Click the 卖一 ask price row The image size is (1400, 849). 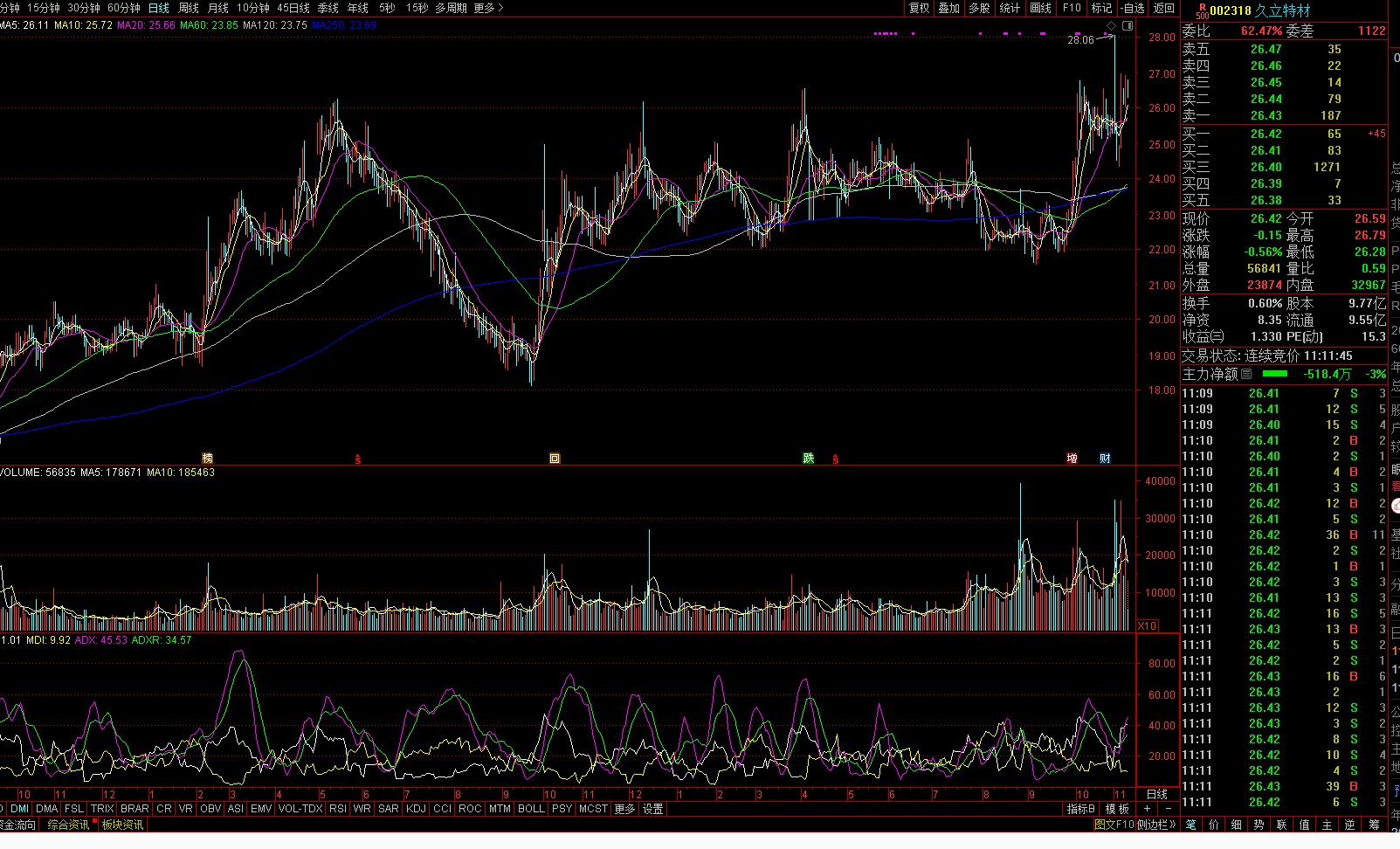[1284, 115]
